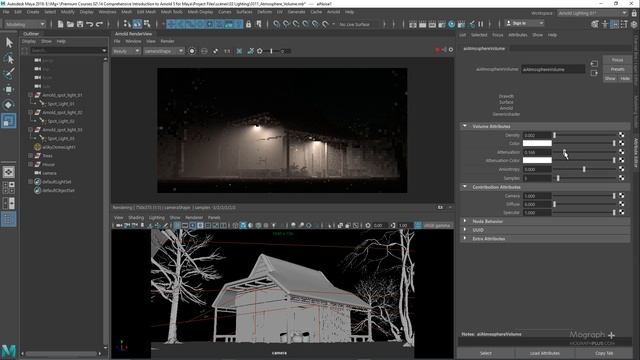Expand the Extra Attributes section
The height and width of the screenshot is (360, 640).
464,238
